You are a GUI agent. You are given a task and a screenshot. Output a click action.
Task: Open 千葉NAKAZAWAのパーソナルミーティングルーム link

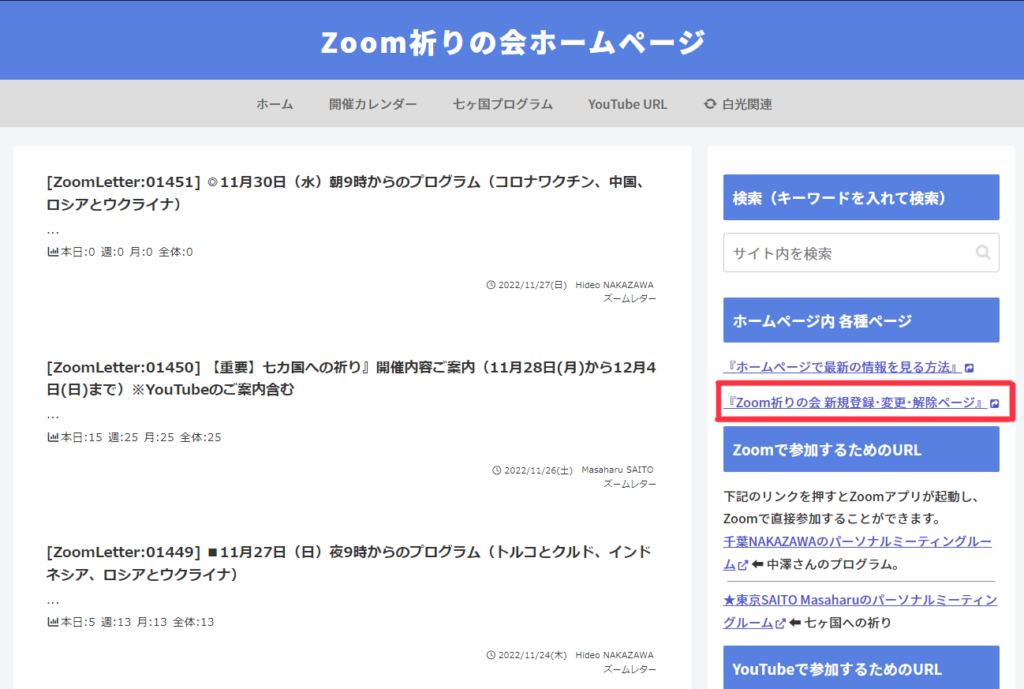tap(856, 541)
